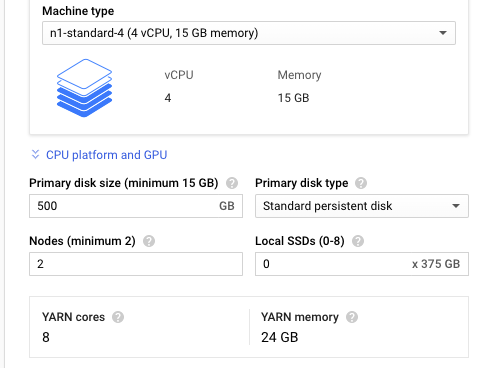The height and width of the screenshot is (368, 489).
Task: Click the Local SSDs input field
Action: coord(362,264)
